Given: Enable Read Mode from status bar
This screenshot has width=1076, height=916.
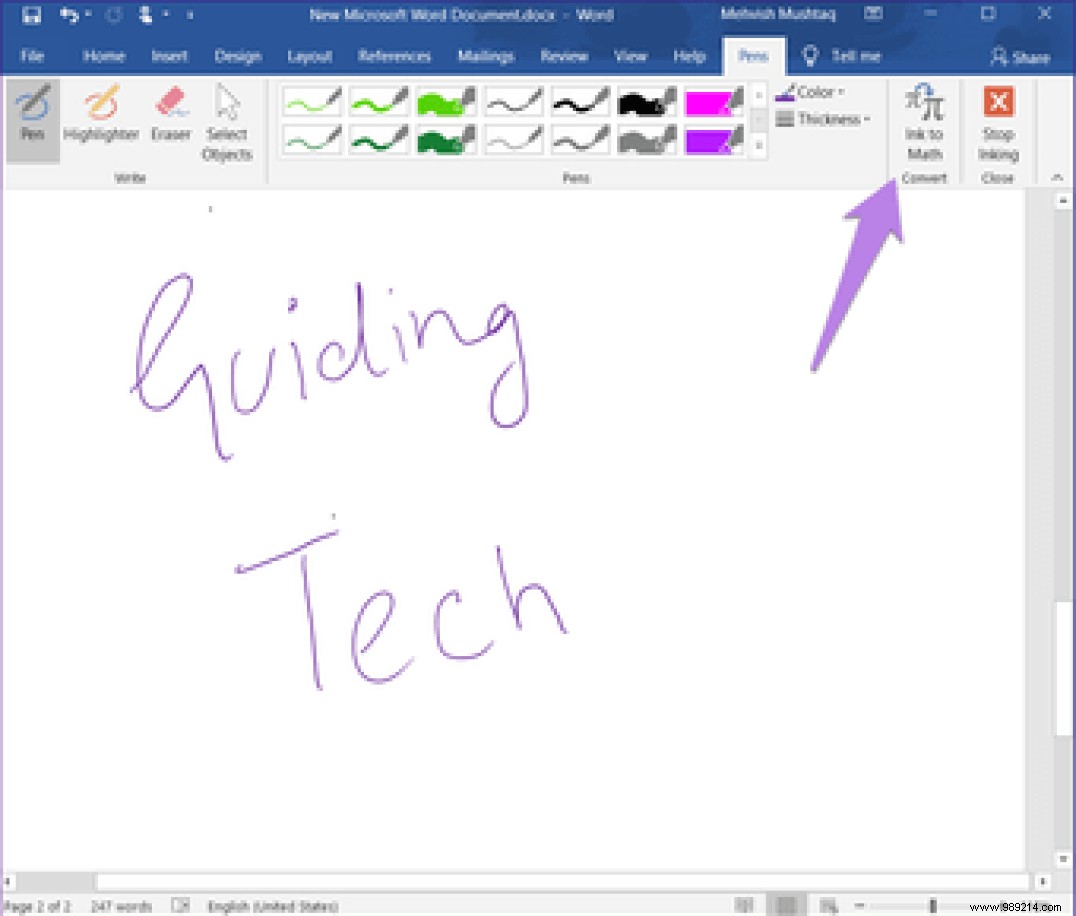Looking at the screenshot, I should click(745, 905).
